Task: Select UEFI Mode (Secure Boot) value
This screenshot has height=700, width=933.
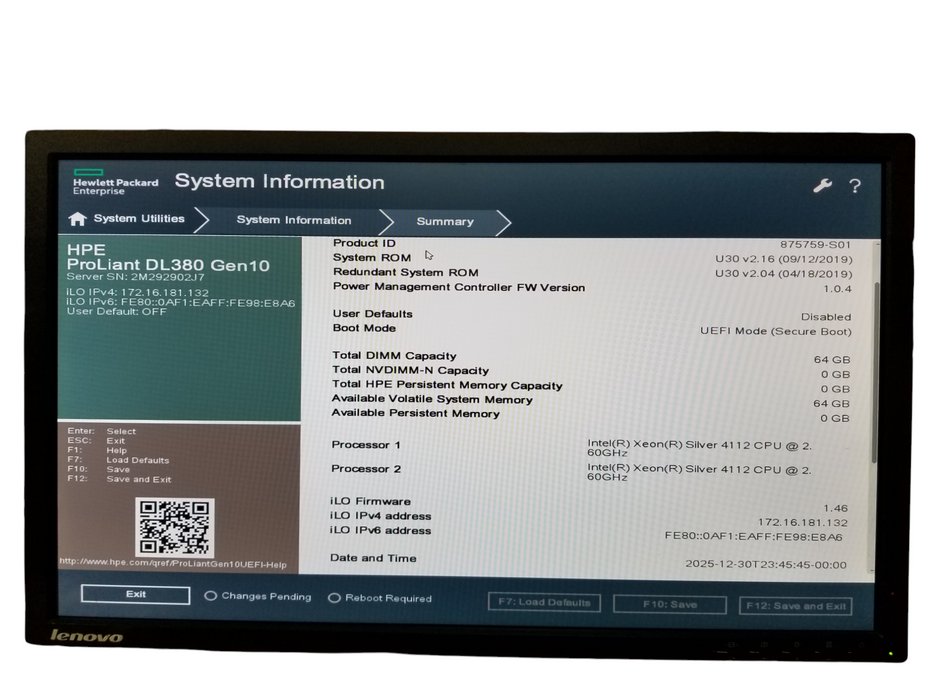Action: 776,331
